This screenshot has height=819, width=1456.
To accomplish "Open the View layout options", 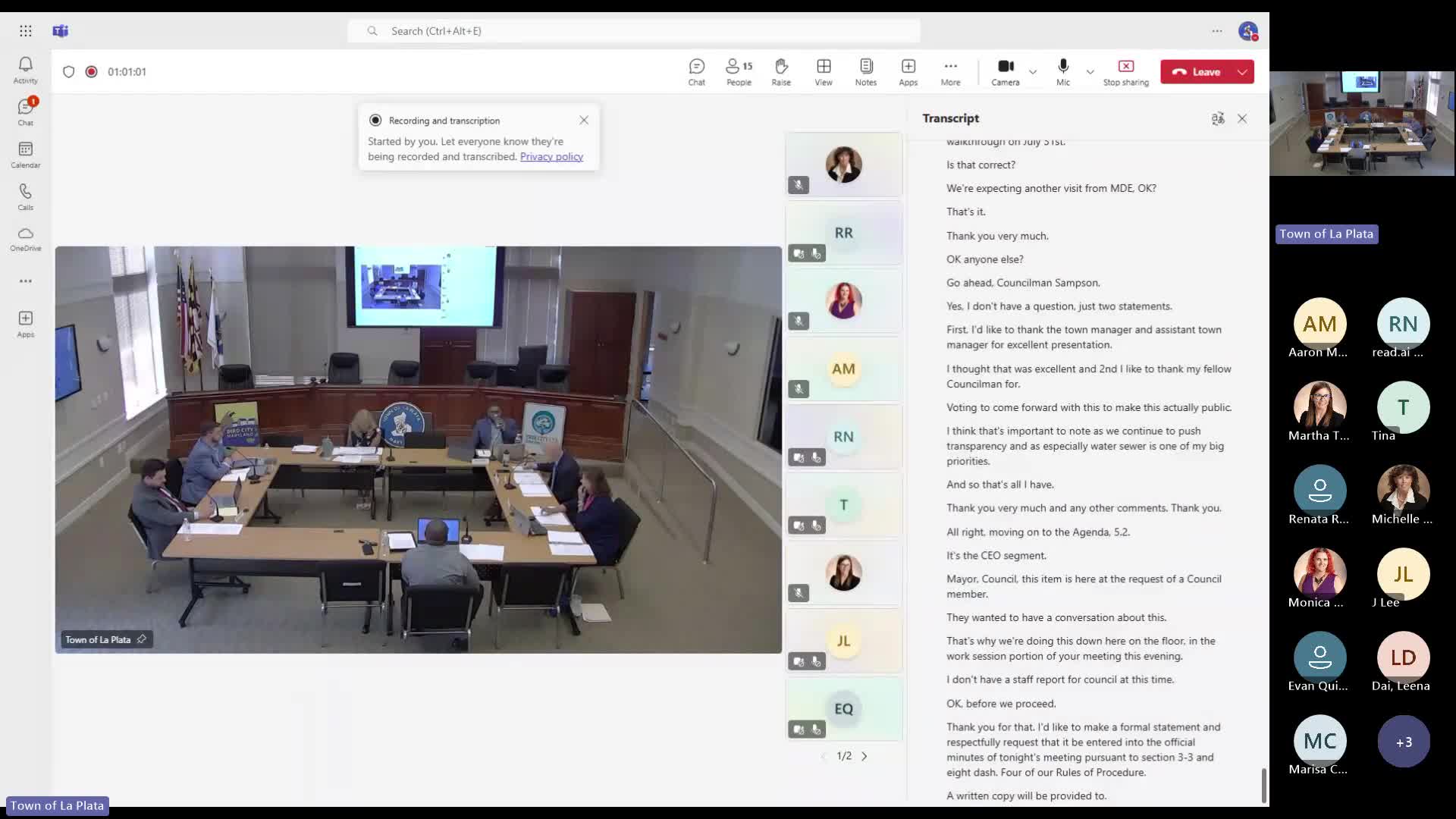I will (x=823, y=71).
